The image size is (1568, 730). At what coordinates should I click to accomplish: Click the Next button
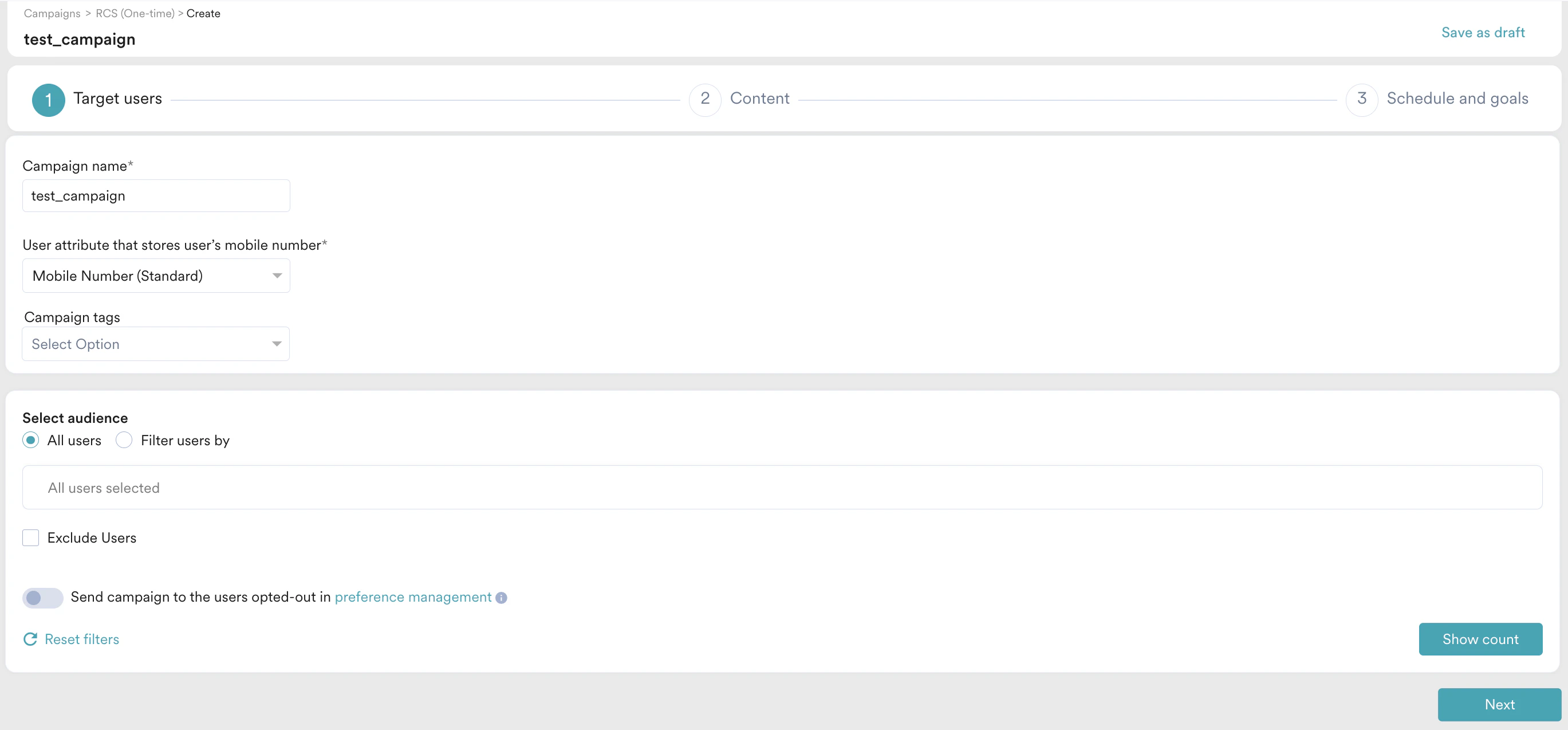[x=1499, y=704]
